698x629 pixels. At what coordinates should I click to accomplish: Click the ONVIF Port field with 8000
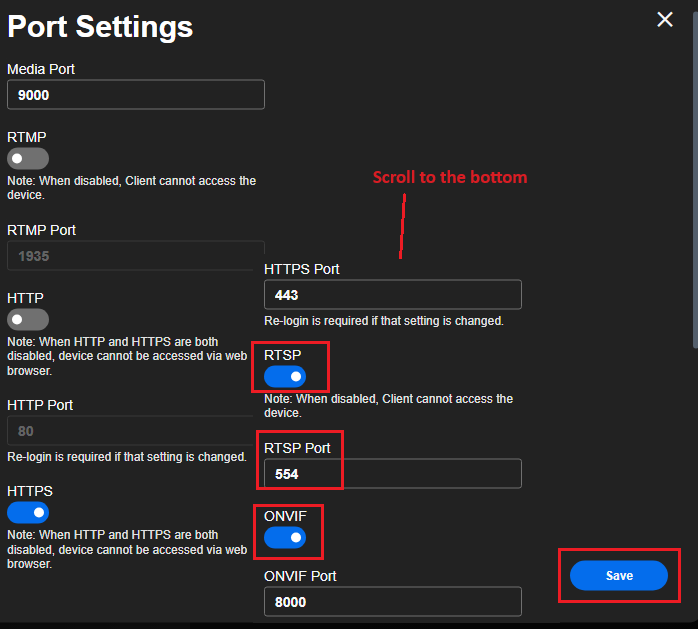[392, 602]
